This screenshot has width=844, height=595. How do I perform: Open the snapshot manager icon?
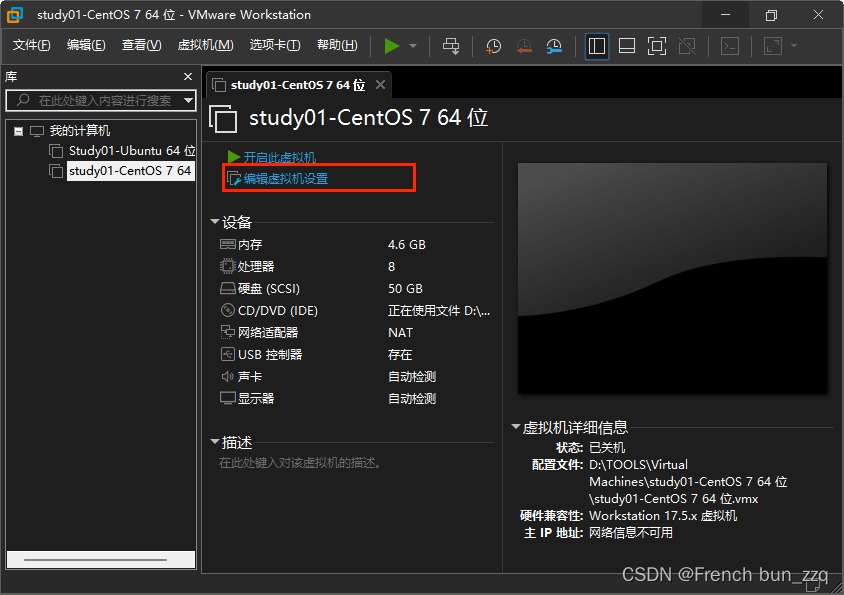point(554,46)
